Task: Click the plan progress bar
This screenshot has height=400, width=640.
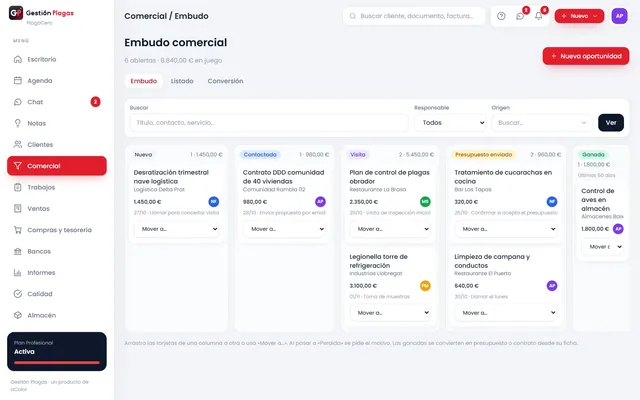Action: coord(57,362)
